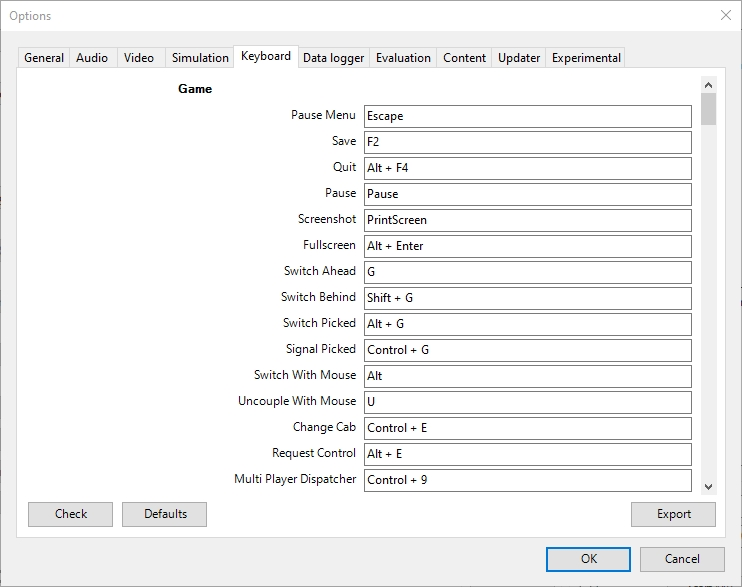Select the Updater tab
The height and width of the screenshot is (587, 742).
[519, 58]
